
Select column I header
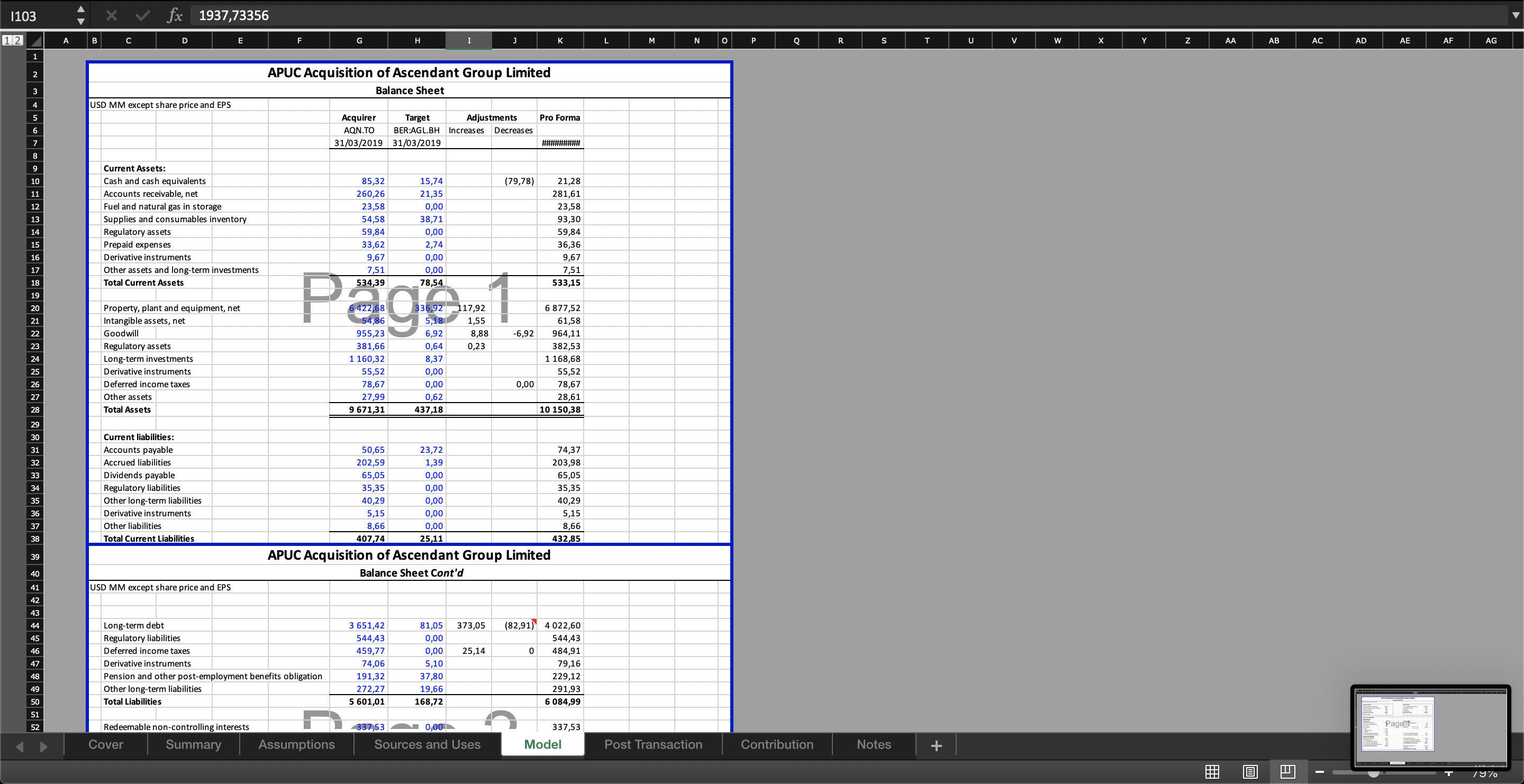[x=469, y=41]
